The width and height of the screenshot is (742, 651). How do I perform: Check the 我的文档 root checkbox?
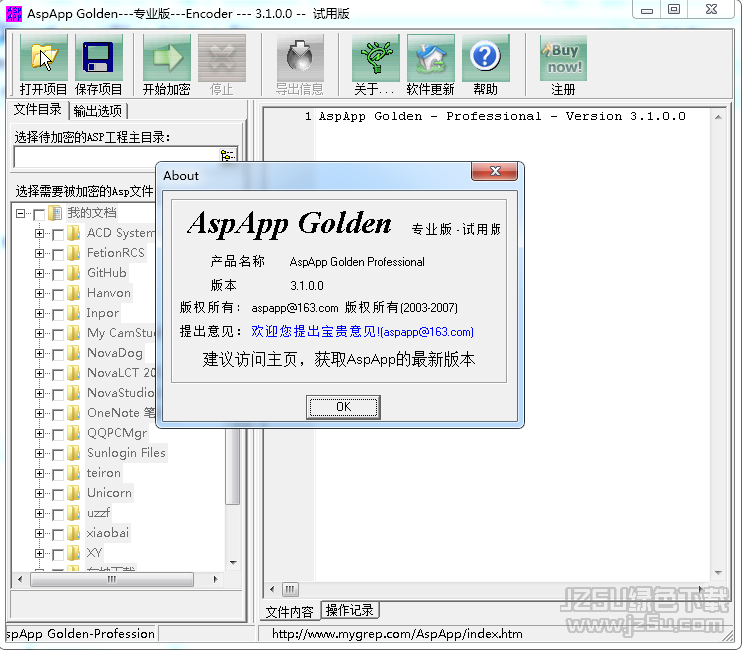tap(39, 215)
